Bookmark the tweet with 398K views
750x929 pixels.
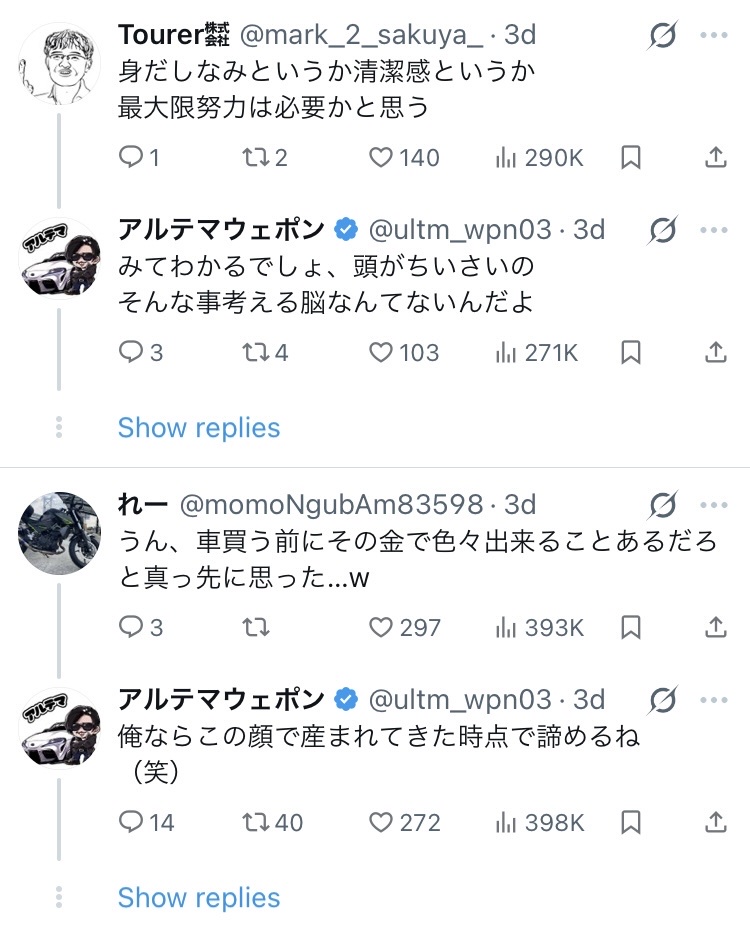[x=631, y=822]
